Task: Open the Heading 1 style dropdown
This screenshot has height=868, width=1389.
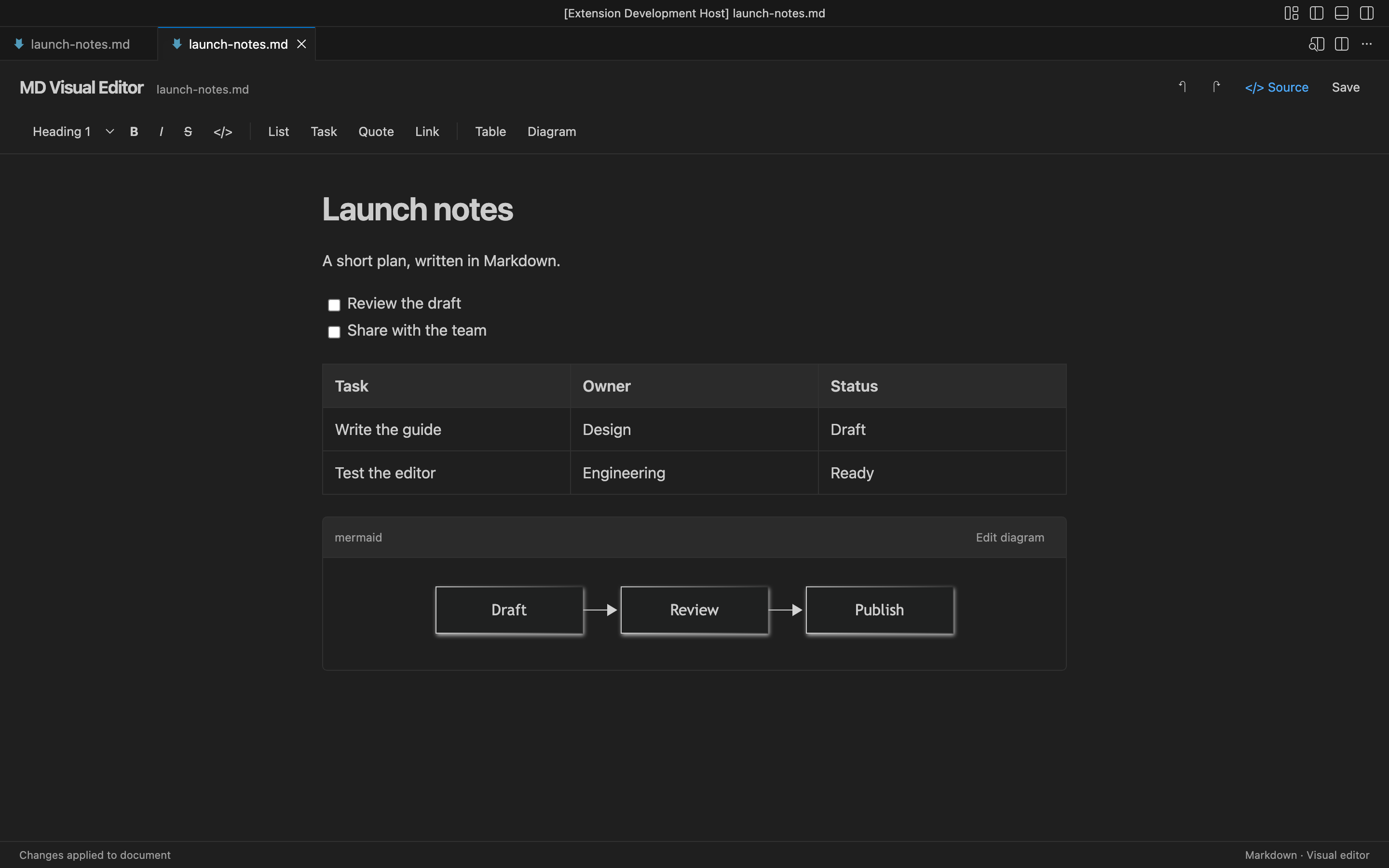Action: [x=73, y=132]
